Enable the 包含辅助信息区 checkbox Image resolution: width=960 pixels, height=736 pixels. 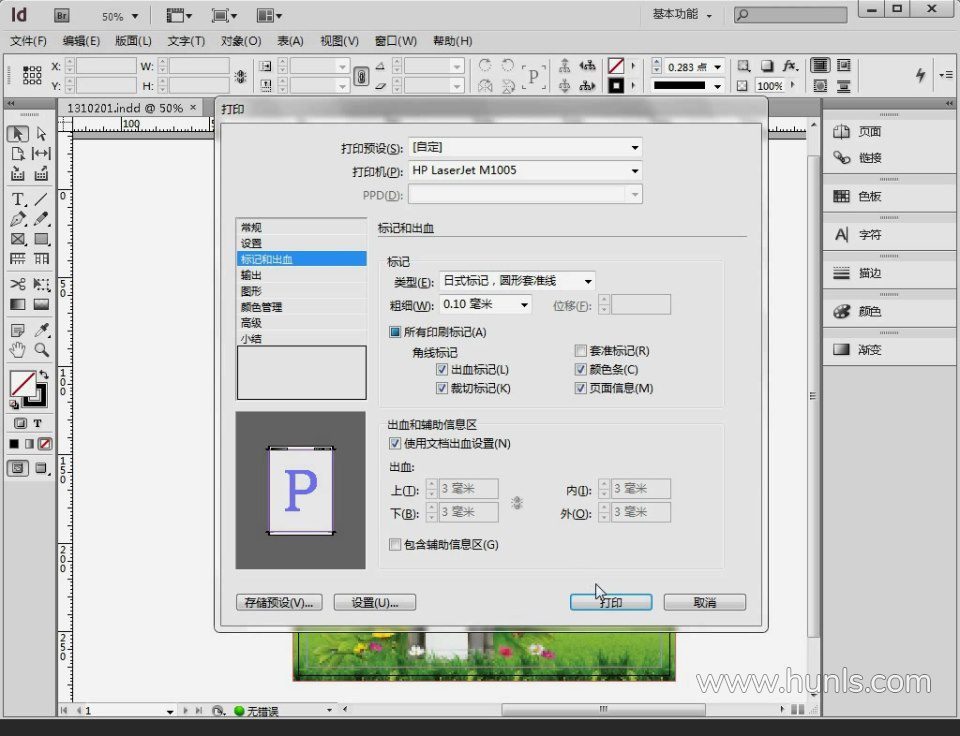(394, 545)
